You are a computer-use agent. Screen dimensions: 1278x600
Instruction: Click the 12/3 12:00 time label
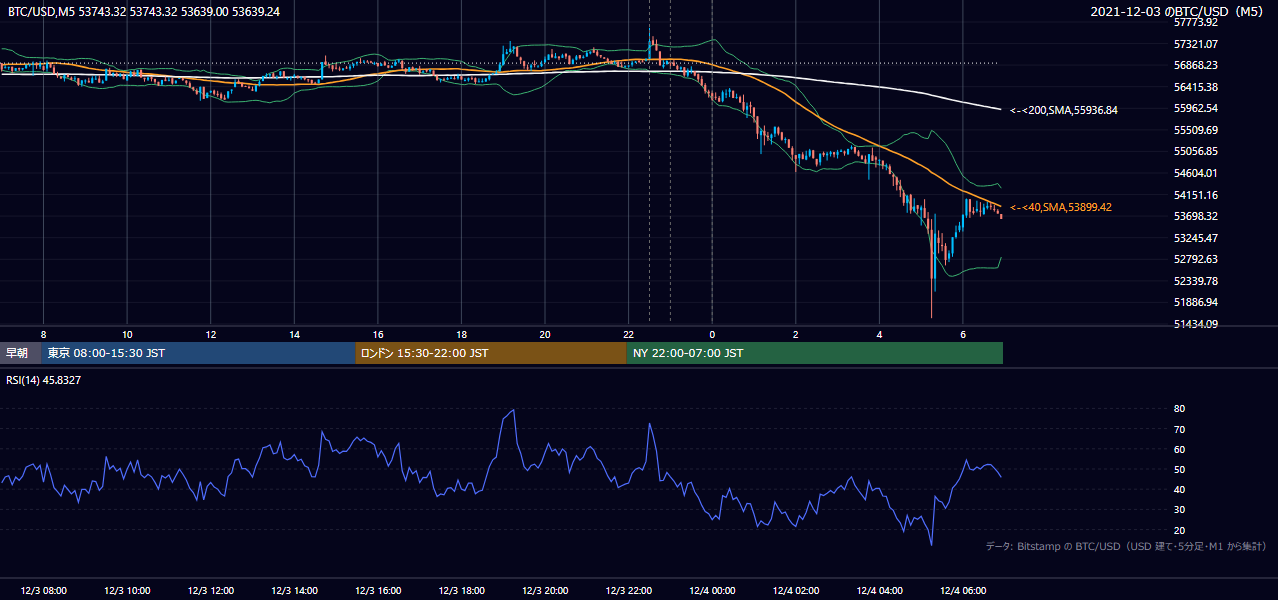210,591
